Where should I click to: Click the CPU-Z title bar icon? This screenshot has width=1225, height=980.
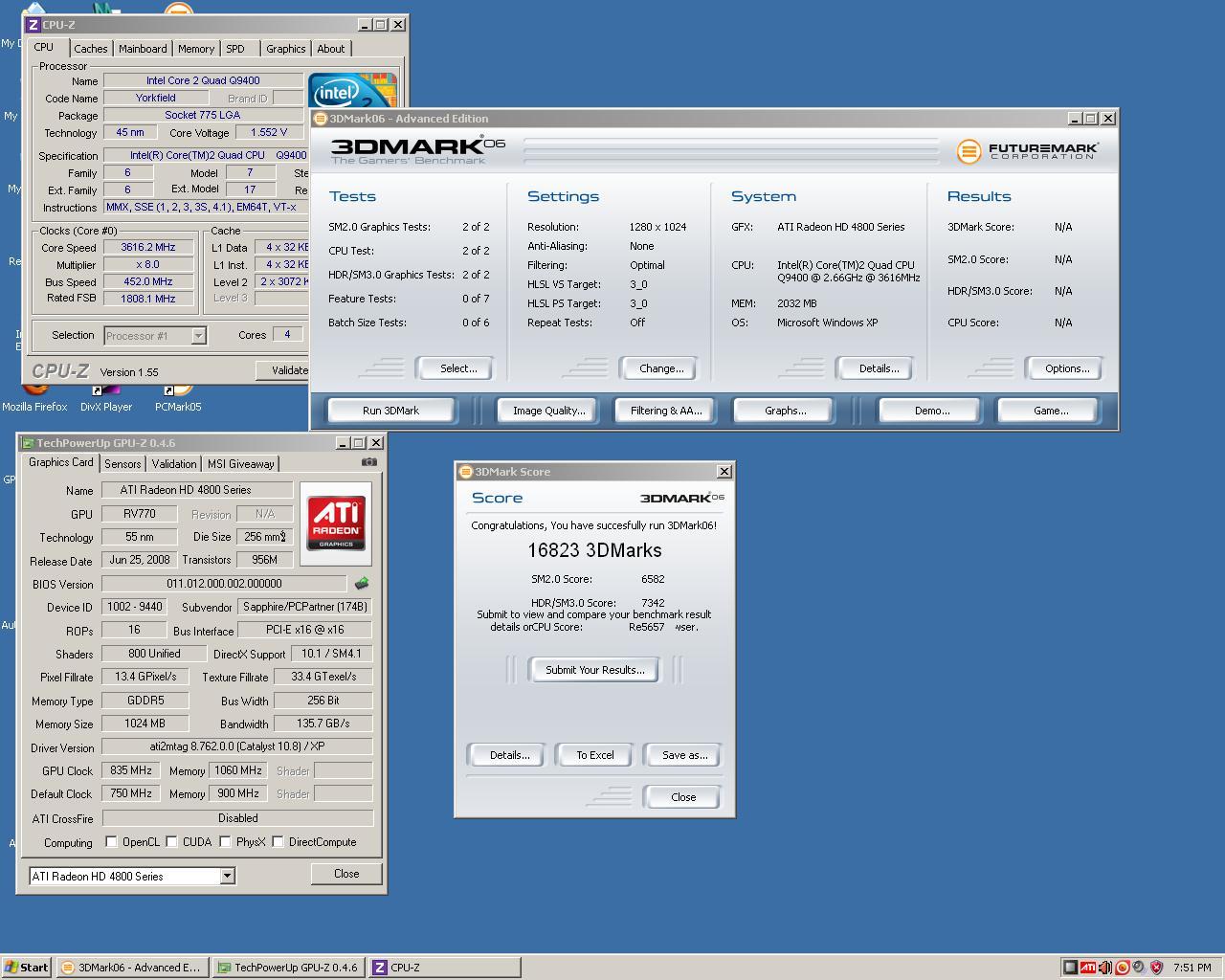pyautogui.click(x=33, y=25)
